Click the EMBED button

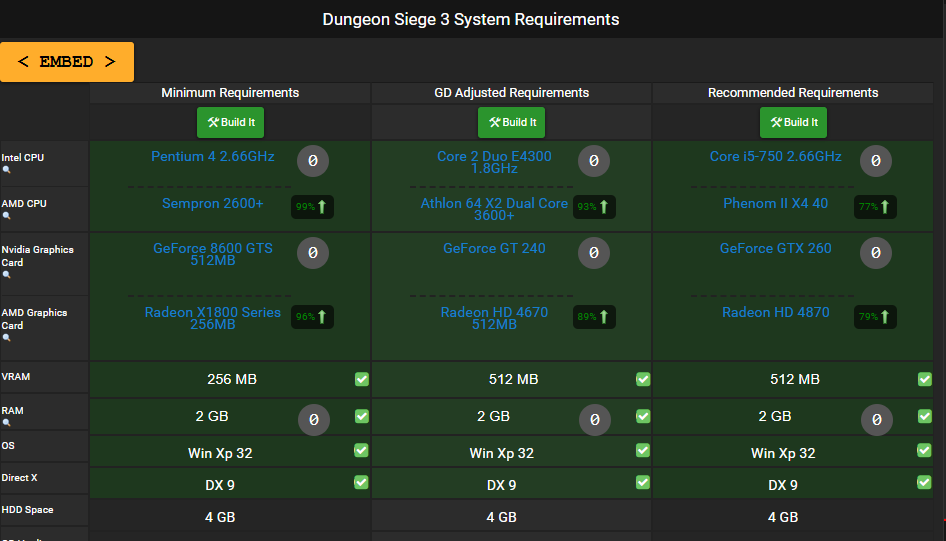(x=67, y=62)
